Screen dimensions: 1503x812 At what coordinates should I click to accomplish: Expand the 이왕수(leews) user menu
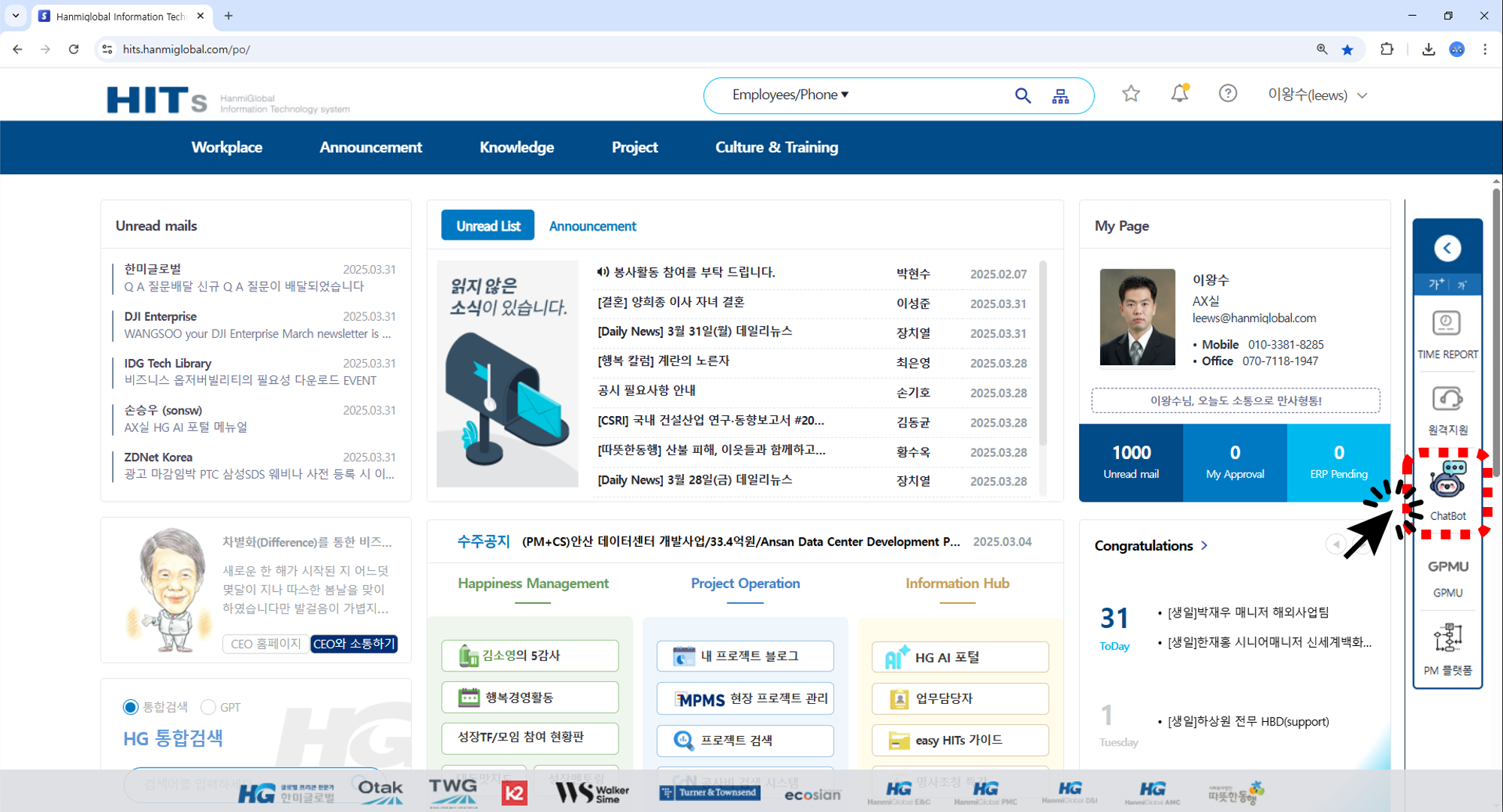point(1317,95)
